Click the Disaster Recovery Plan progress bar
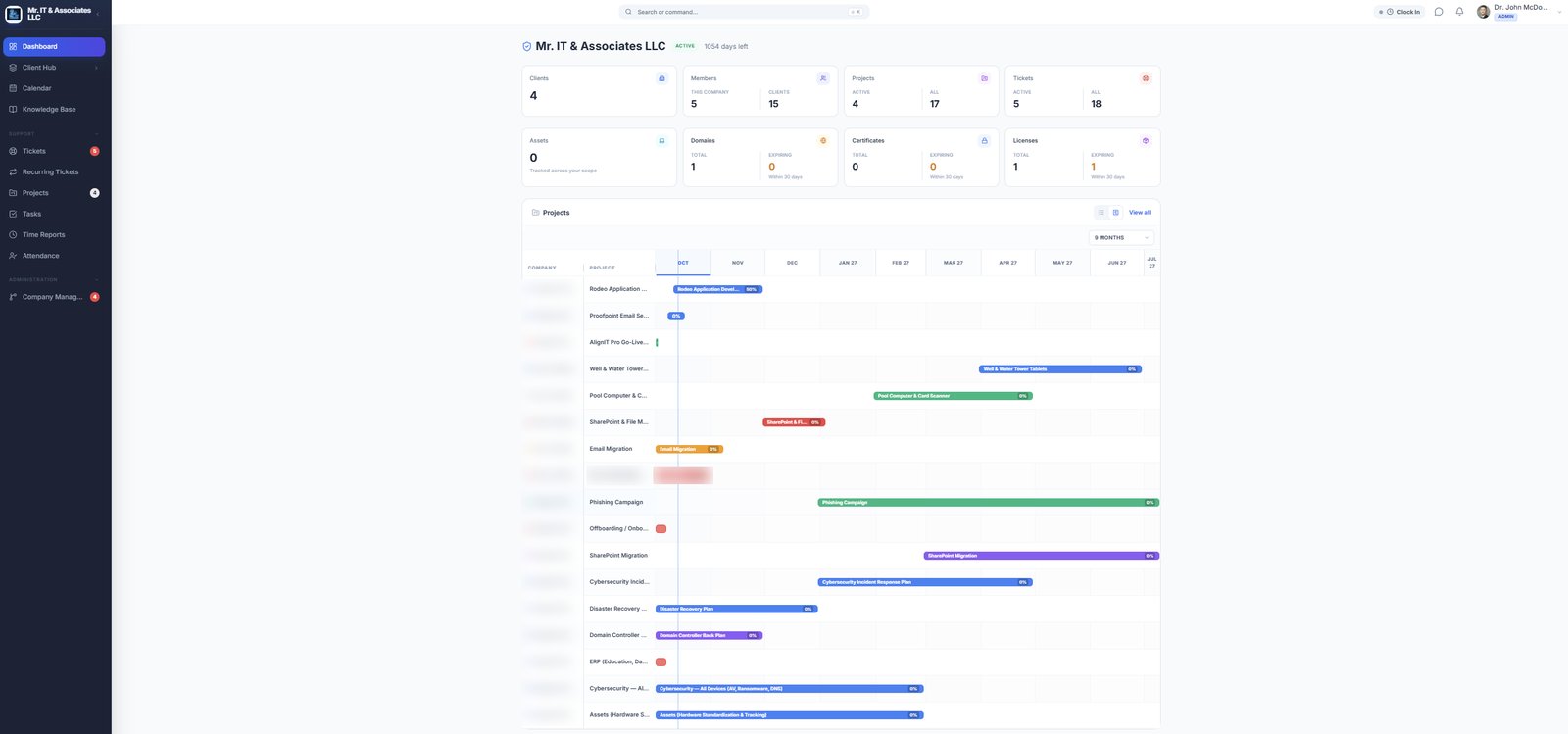Viewport: 1568px width, 734px height. (x=736, y=609)
